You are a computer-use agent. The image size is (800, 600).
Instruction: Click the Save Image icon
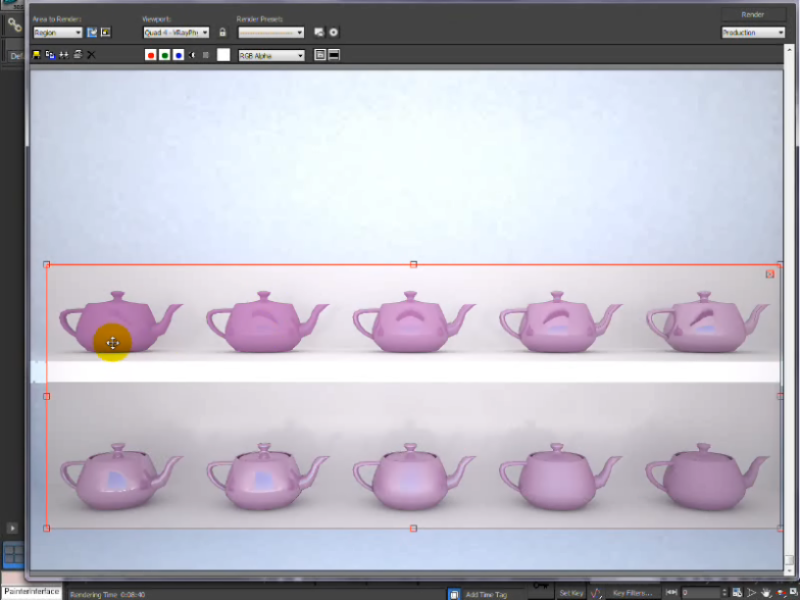(37, 55)
